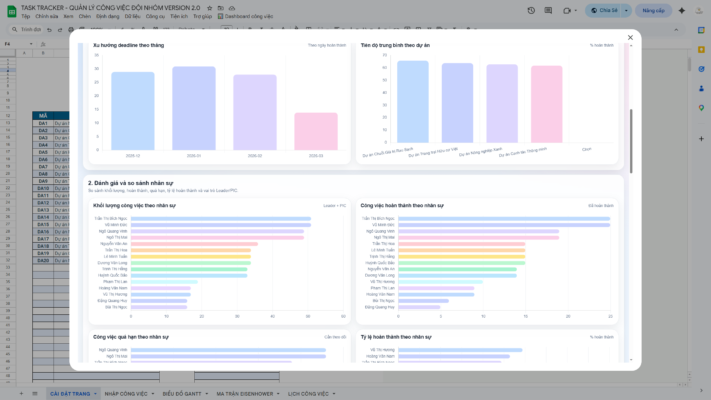Start a meeting camera icon

click(567, 10)
